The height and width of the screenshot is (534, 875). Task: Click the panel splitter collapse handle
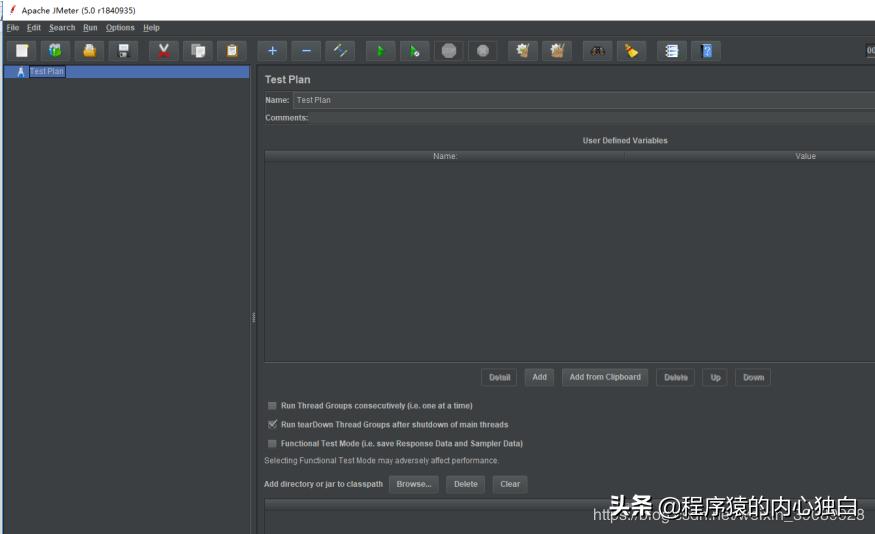pyautogui.click(x=253, y=317)
